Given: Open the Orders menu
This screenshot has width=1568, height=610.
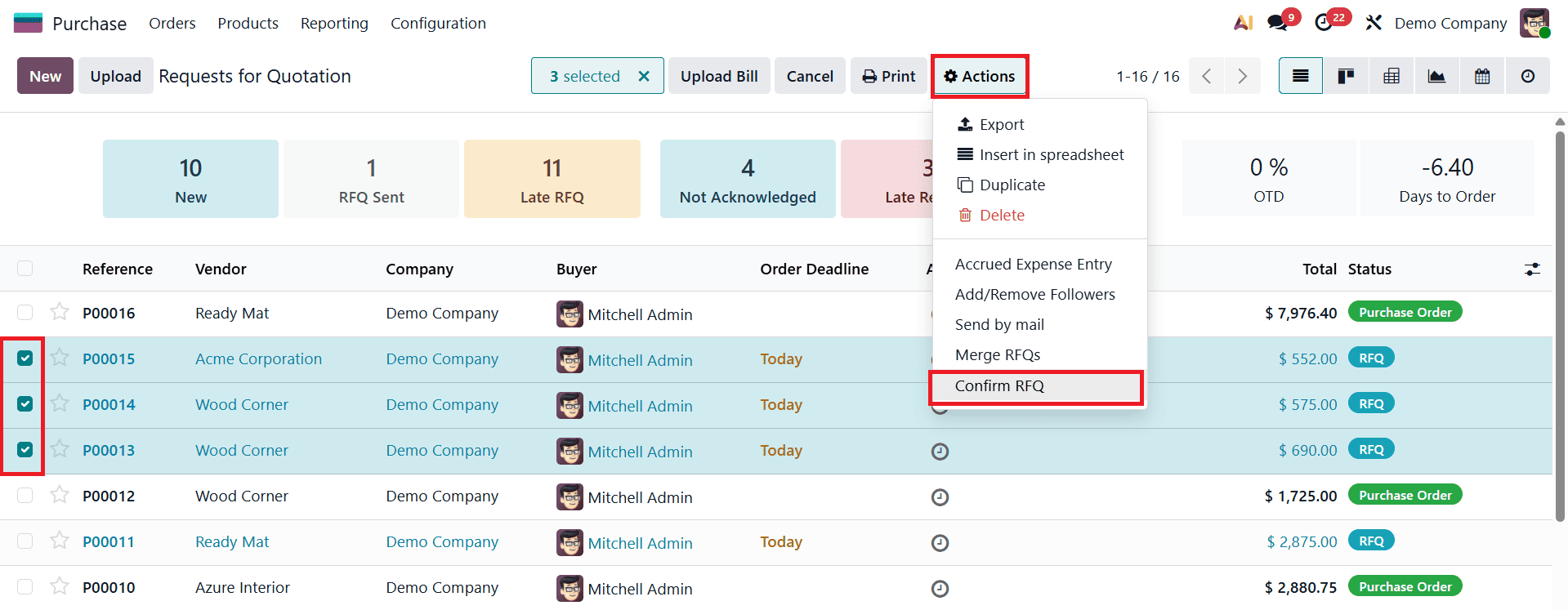Looking at the screenshot, I should click(x=172, y=23).
